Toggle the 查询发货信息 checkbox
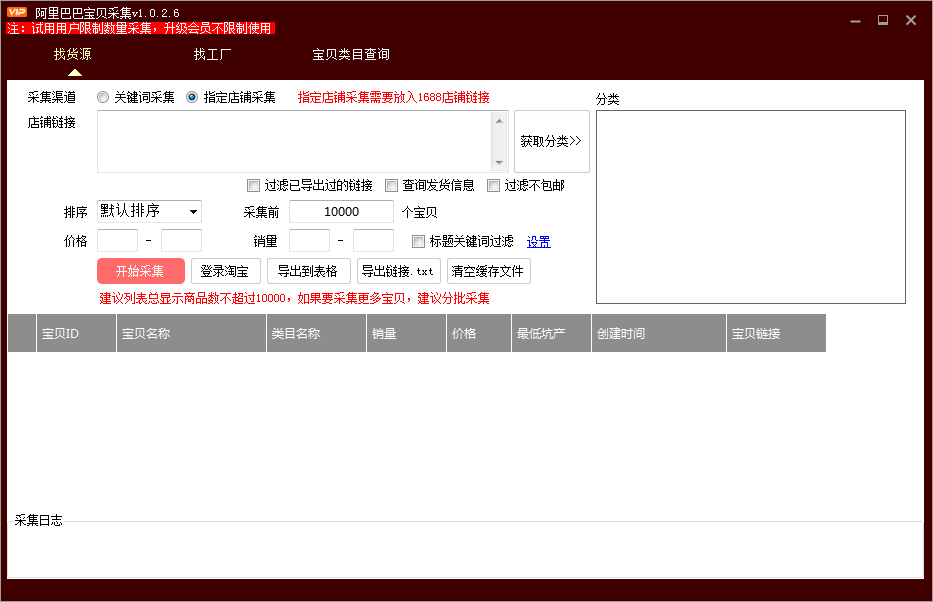This screenshot has width=933, height=602. click(392, 186)
